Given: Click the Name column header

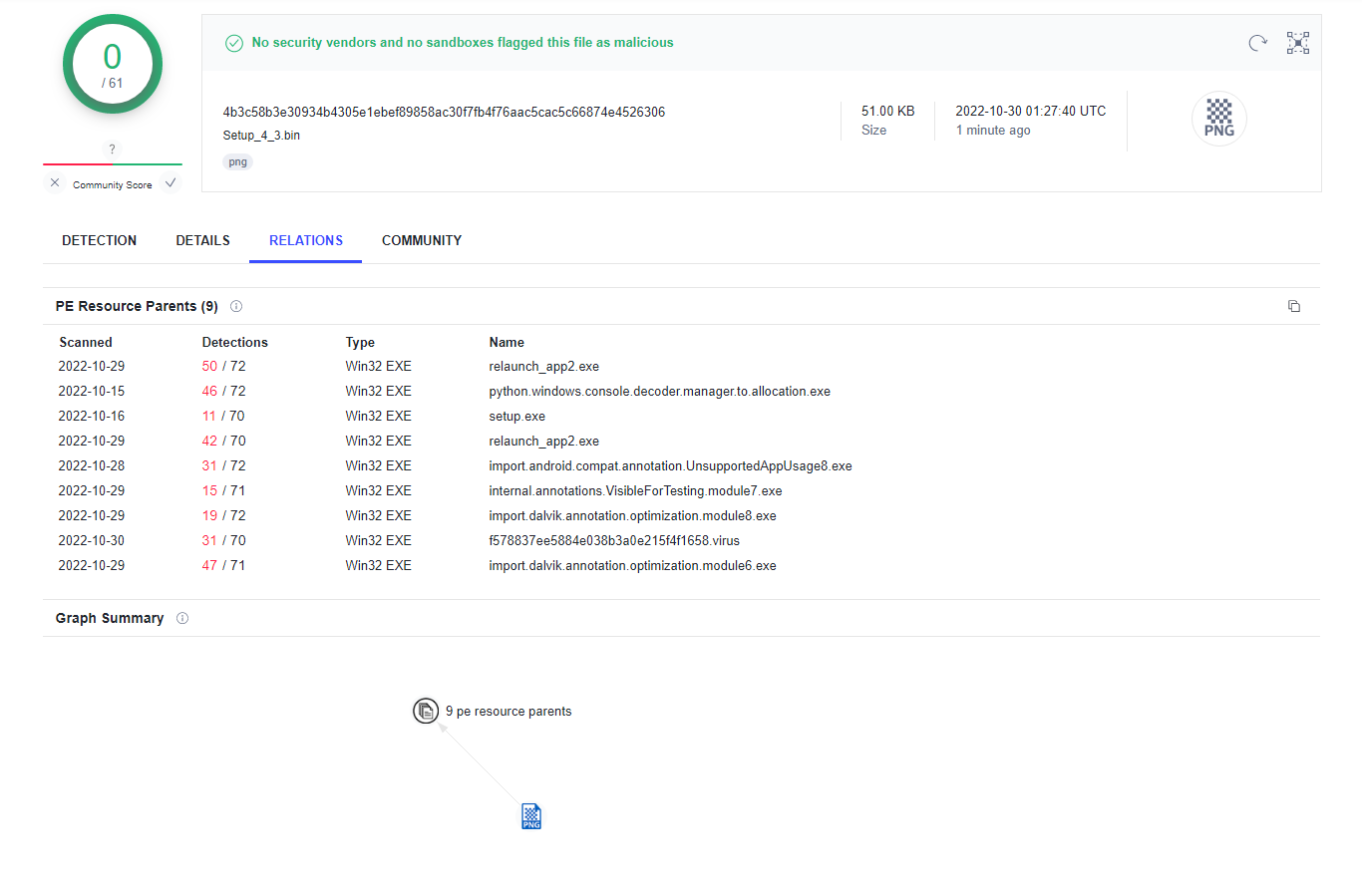Looking at the screenshot, I should click(507, 343).
